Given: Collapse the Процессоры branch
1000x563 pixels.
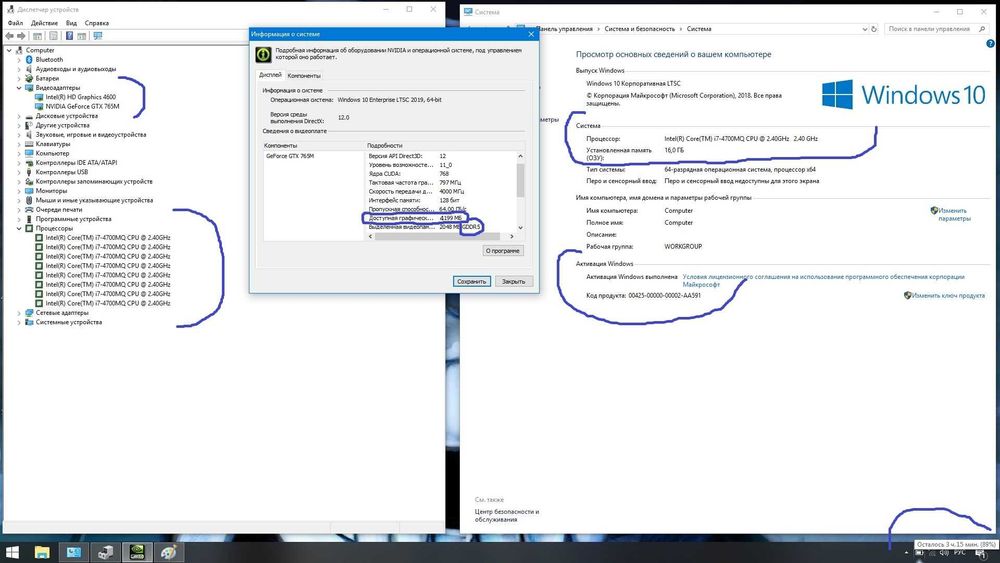Looking at the screenshot, I should [x=19, y=228].
